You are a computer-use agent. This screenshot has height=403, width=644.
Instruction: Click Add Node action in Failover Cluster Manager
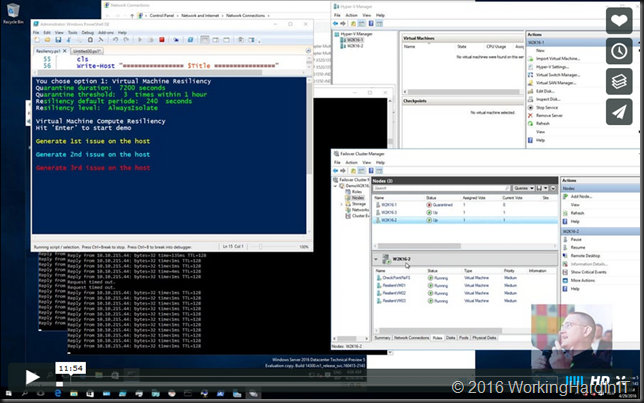tap(581, 197)
